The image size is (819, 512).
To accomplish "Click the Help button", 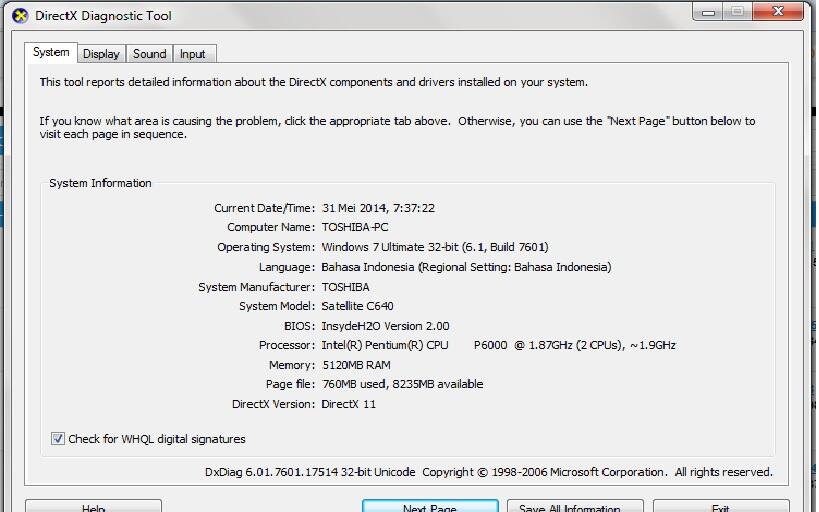I will pyautogui.click(x=93, y=506).
